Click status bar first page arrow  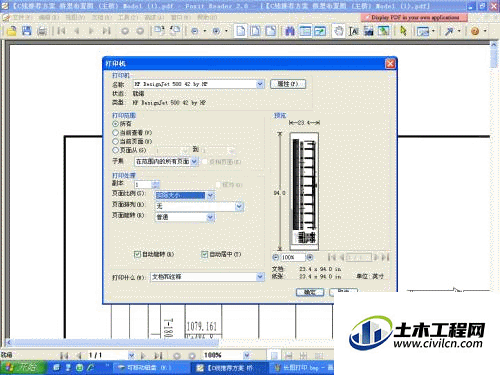pos(64,356)
